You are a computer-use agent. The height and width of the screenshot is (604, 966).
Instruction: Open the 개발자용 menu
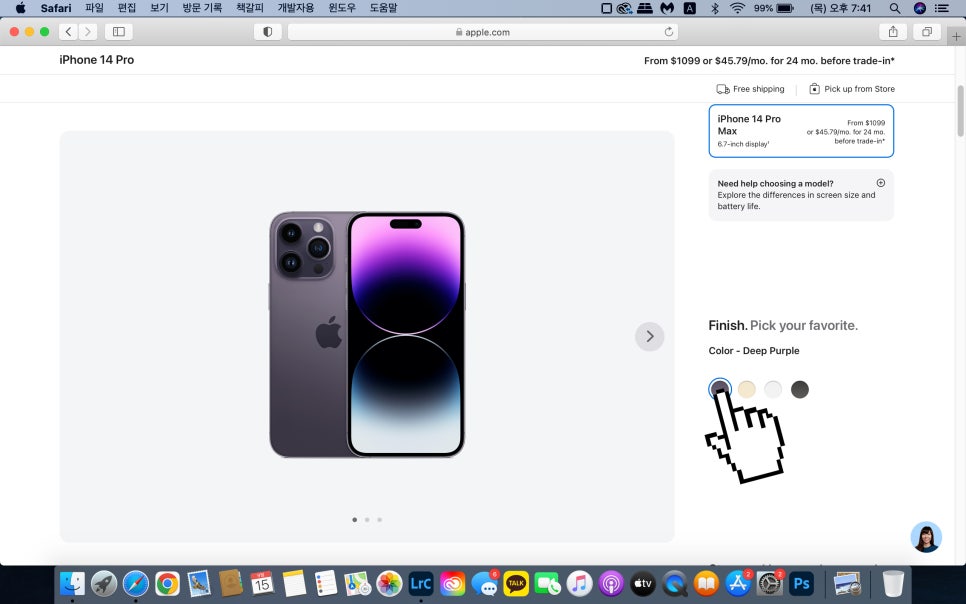296,8
